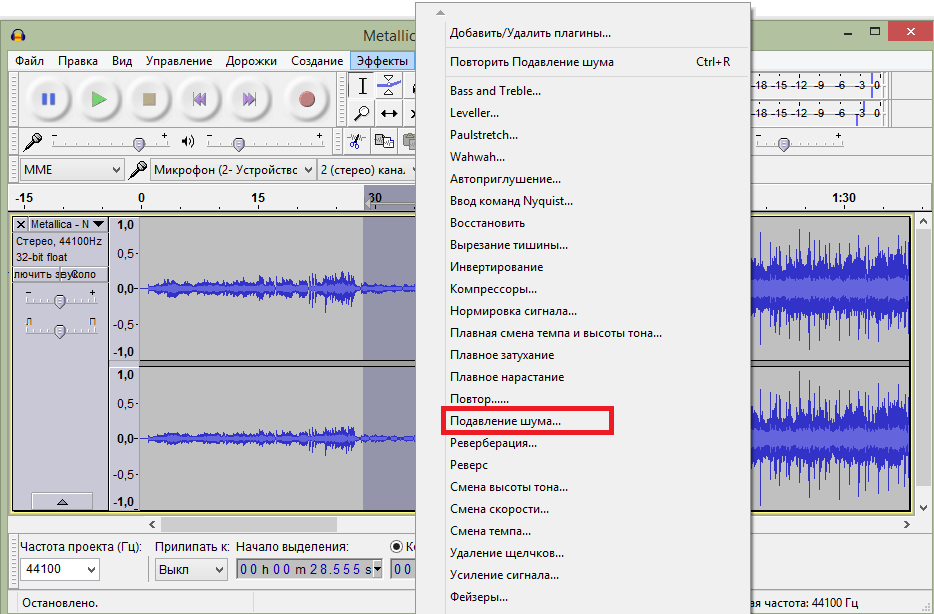This screenshot has height=614, width=934.
Task: Select the Time Shift arrows tool
Action: click(389, 113)
